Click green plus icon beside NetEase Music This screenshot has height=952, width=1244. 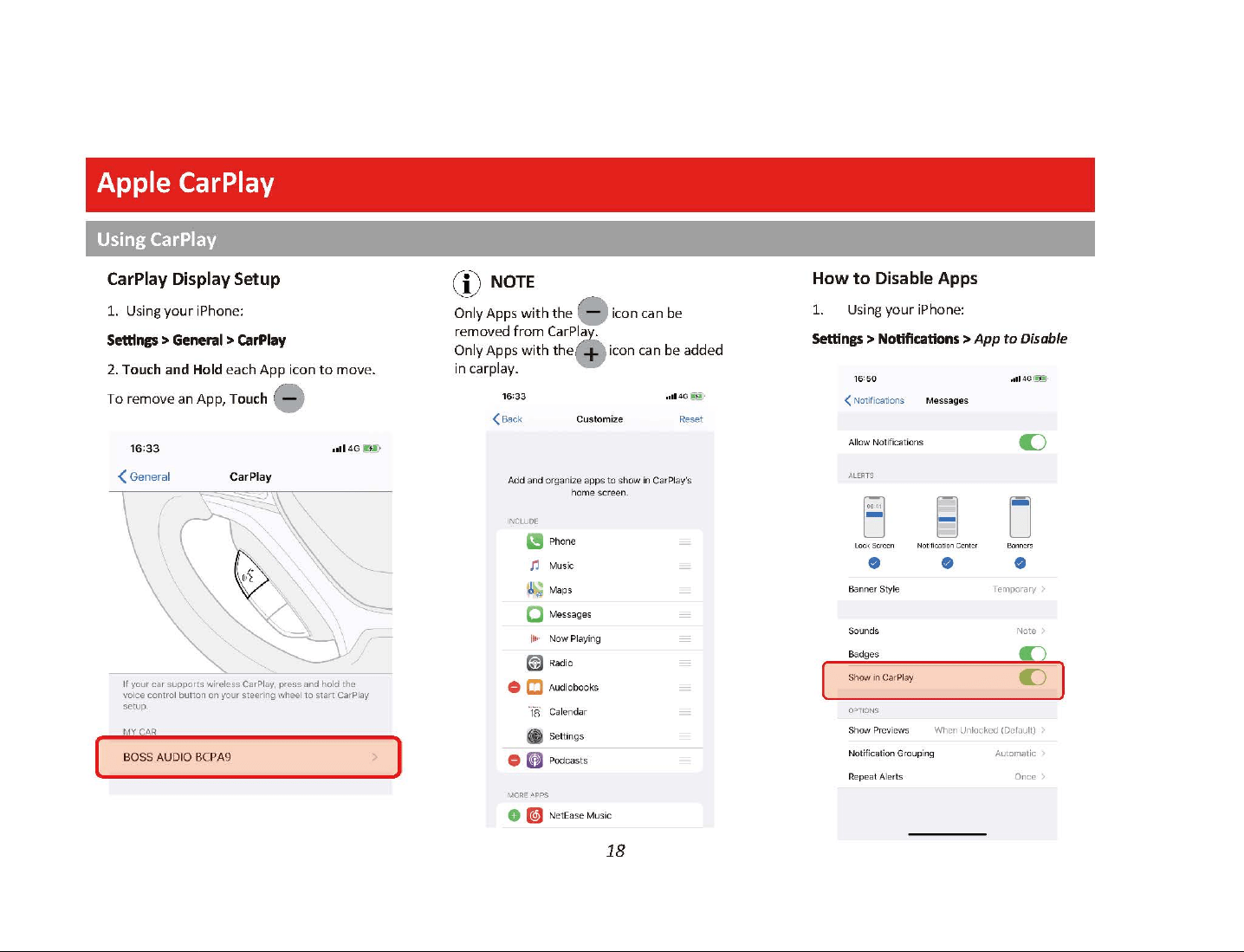click(514, 815)
